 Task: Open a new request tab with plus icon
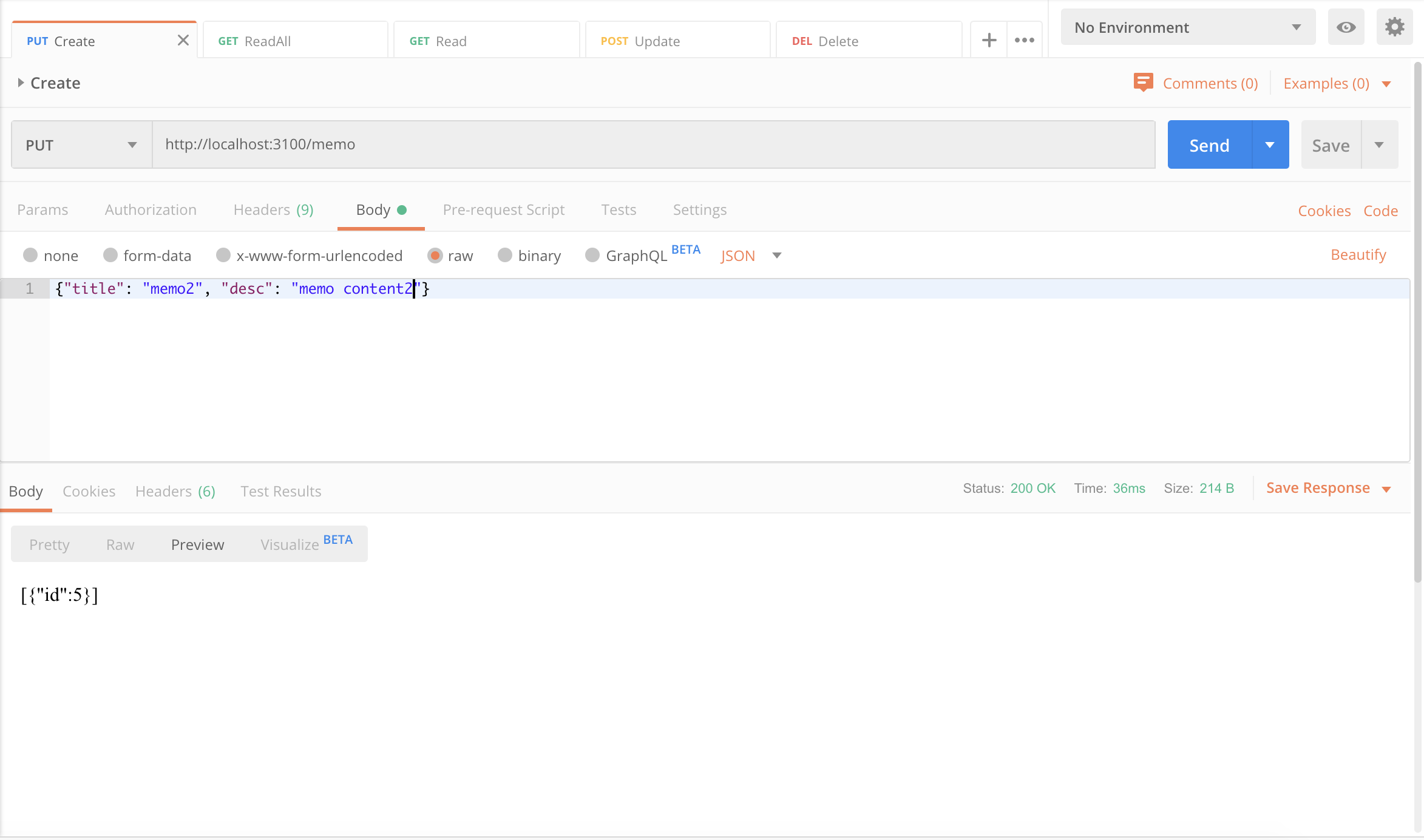point(989,41)
